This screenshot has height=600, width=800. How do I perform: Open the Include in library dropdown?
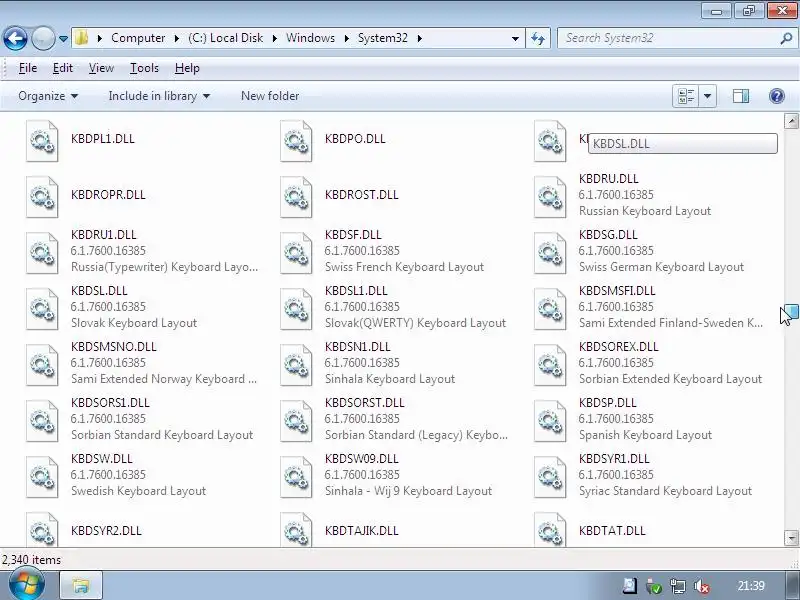[x=159, y=96]
